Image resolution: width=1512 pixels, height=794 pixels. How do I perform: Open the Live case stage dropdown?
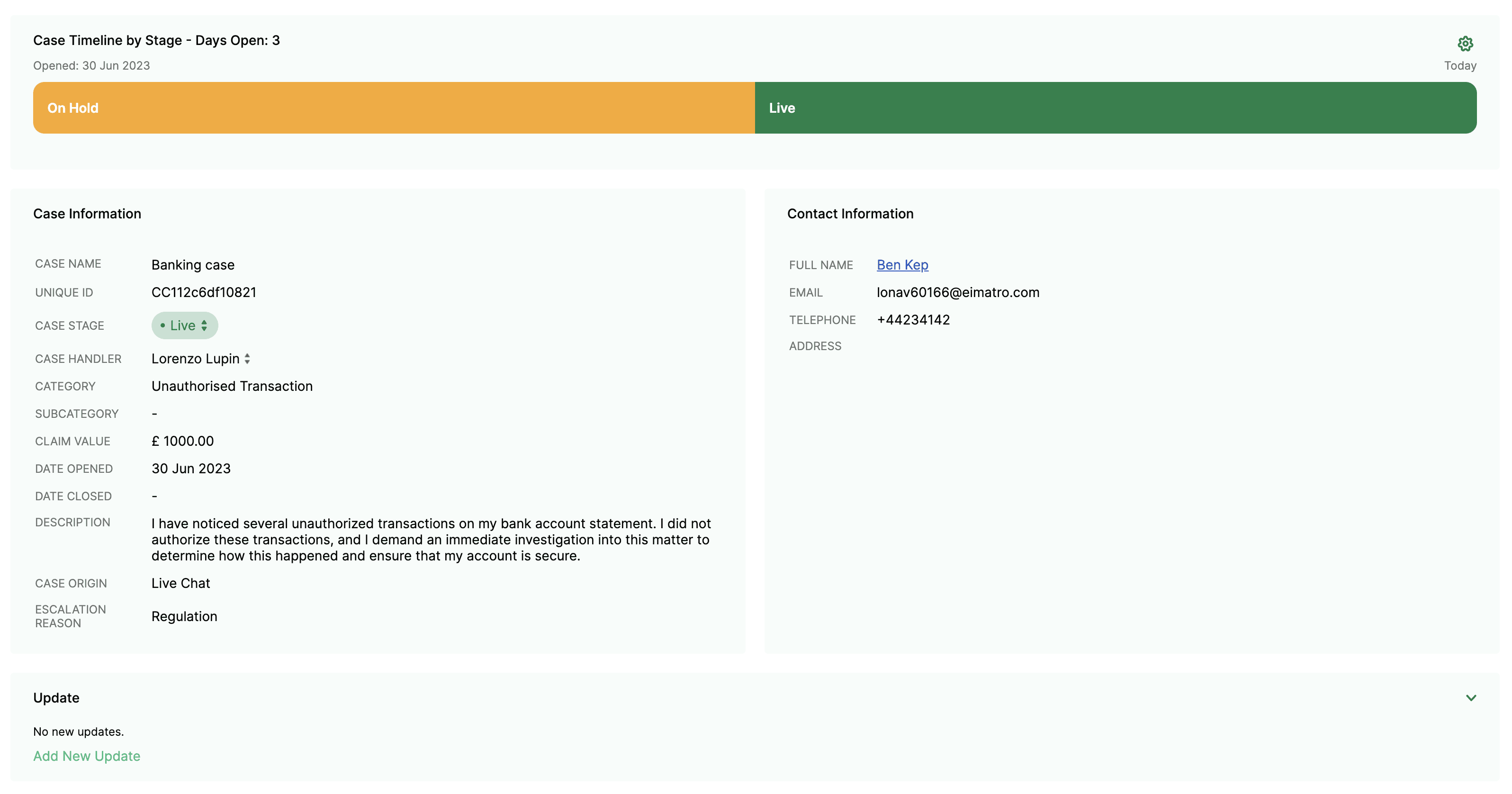(x=184, y=325)
